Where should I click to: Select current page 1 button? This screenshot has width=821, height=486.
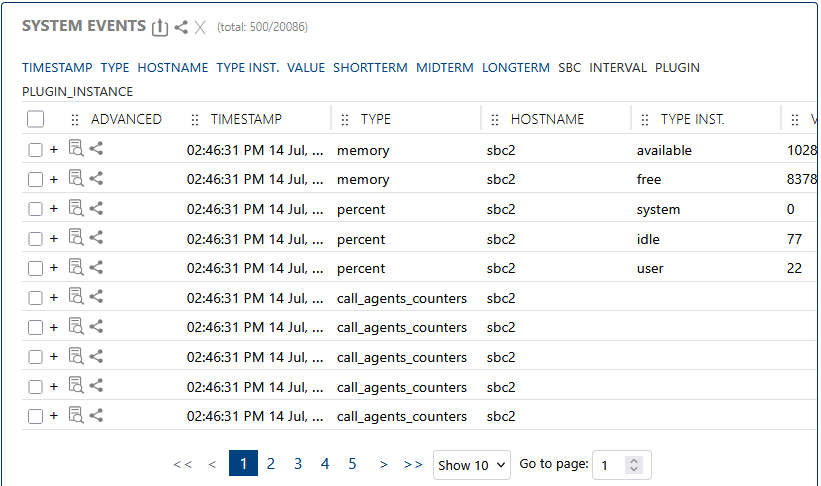click(x=243, y=463)
